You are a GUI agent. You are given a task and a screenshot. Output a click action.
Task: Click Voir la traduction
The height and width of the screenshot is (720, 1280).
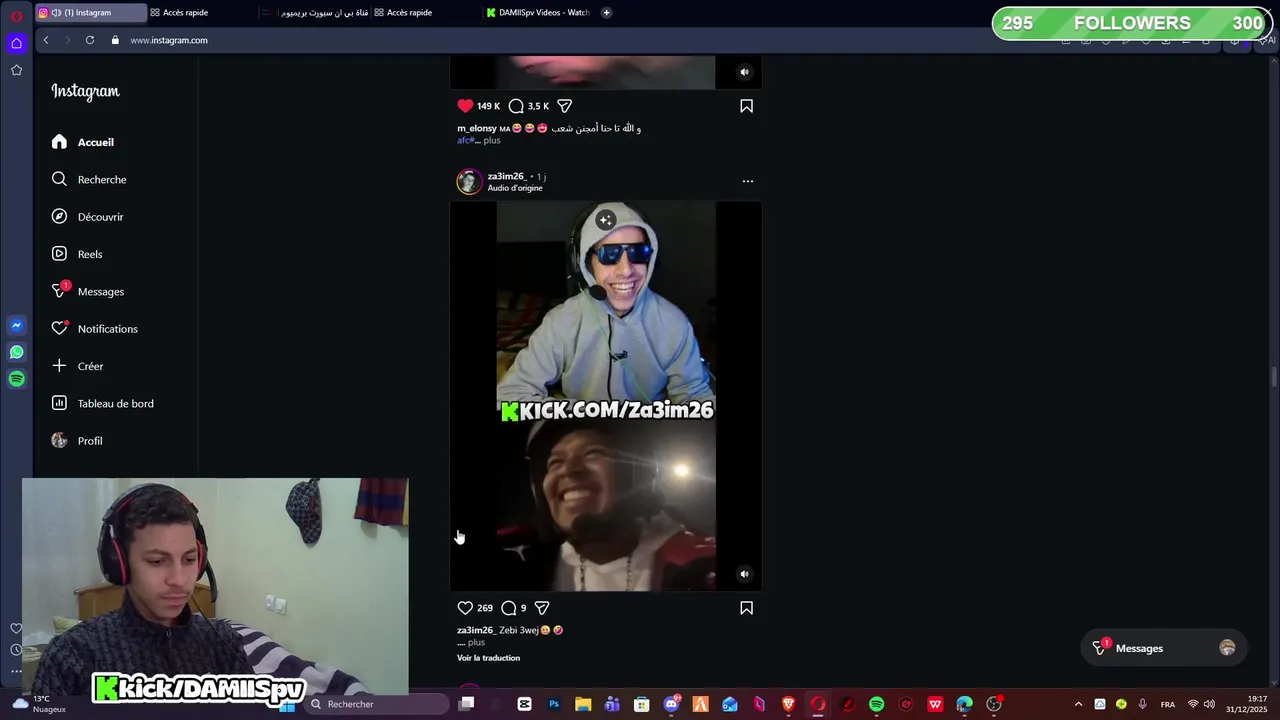pyautogui.click(x=488, y=658)
